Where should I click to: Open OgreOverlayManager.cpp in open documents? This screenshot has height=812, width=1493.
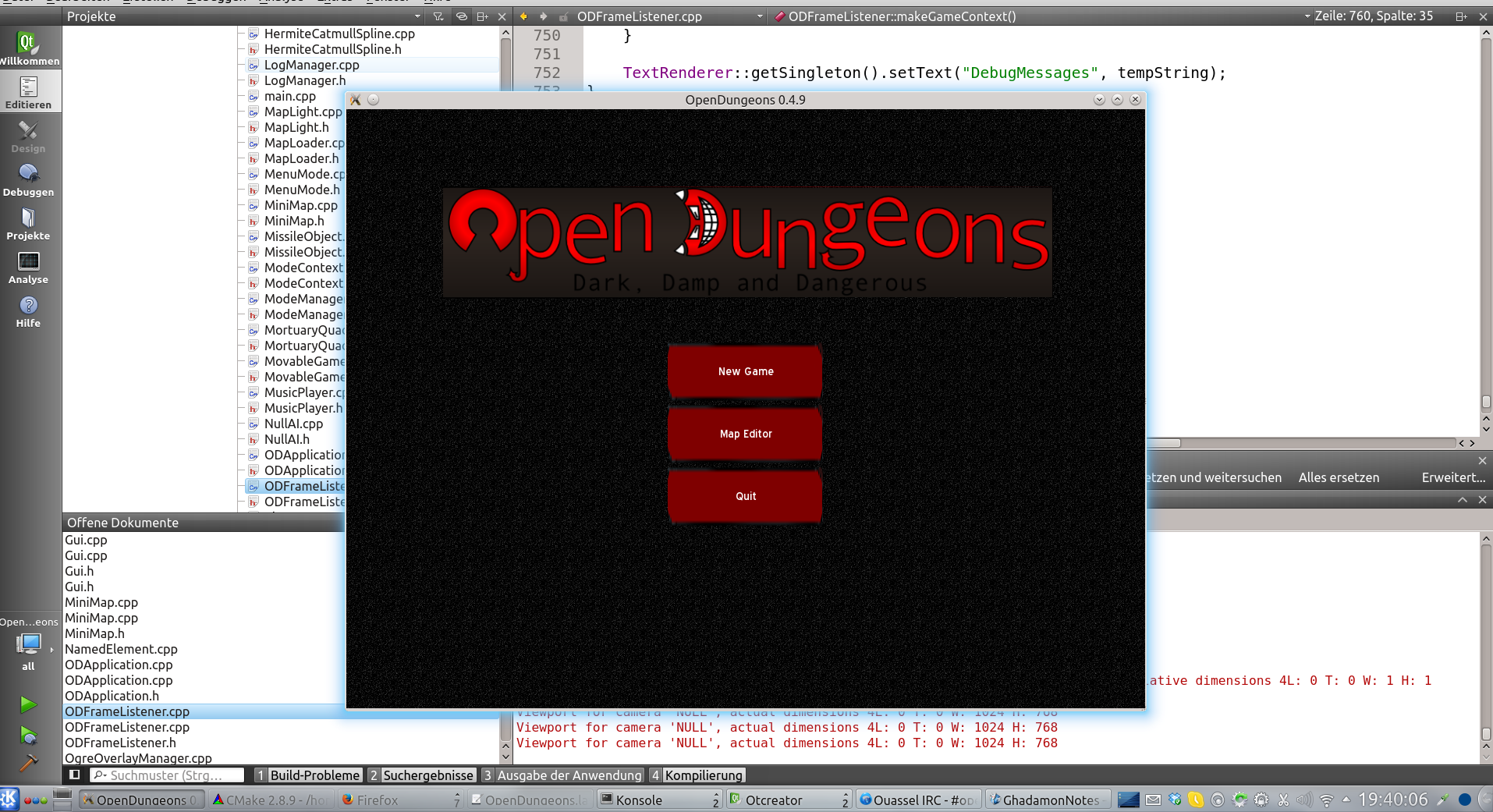pyautogui.click(x=138, y=757)
